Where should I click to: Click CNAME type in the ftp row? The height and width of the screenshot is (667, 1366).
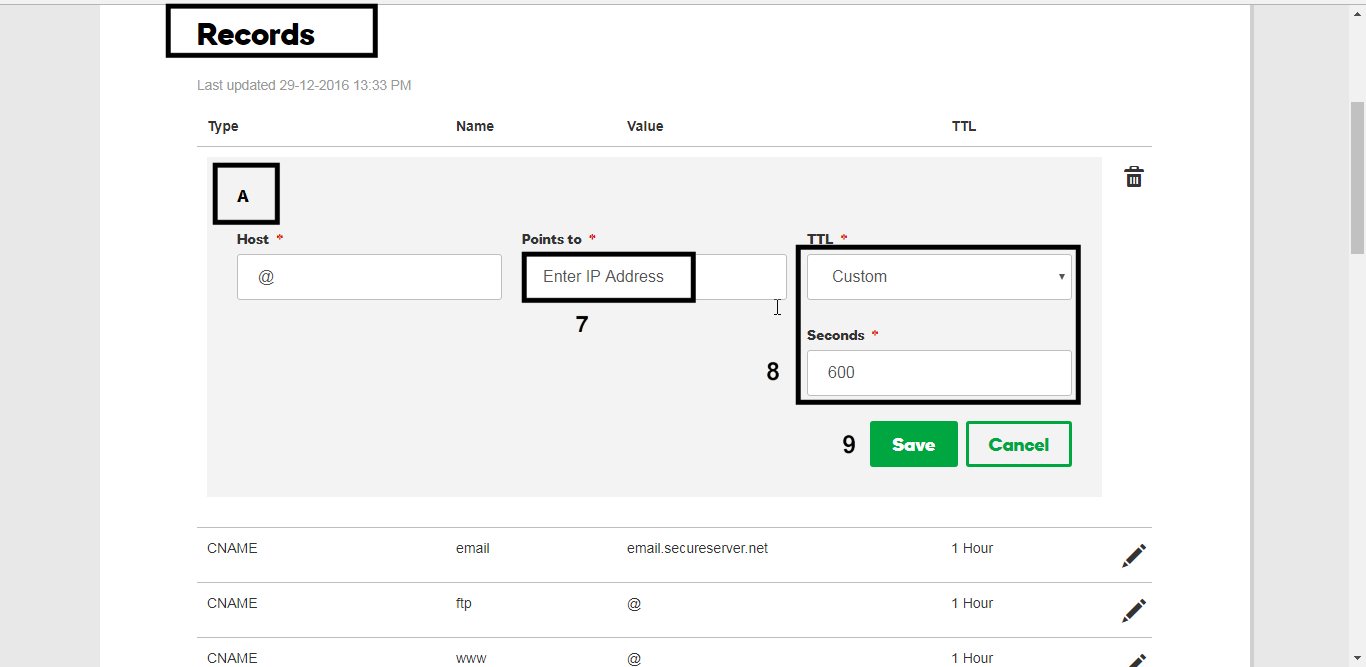click(x=232, y=603)
